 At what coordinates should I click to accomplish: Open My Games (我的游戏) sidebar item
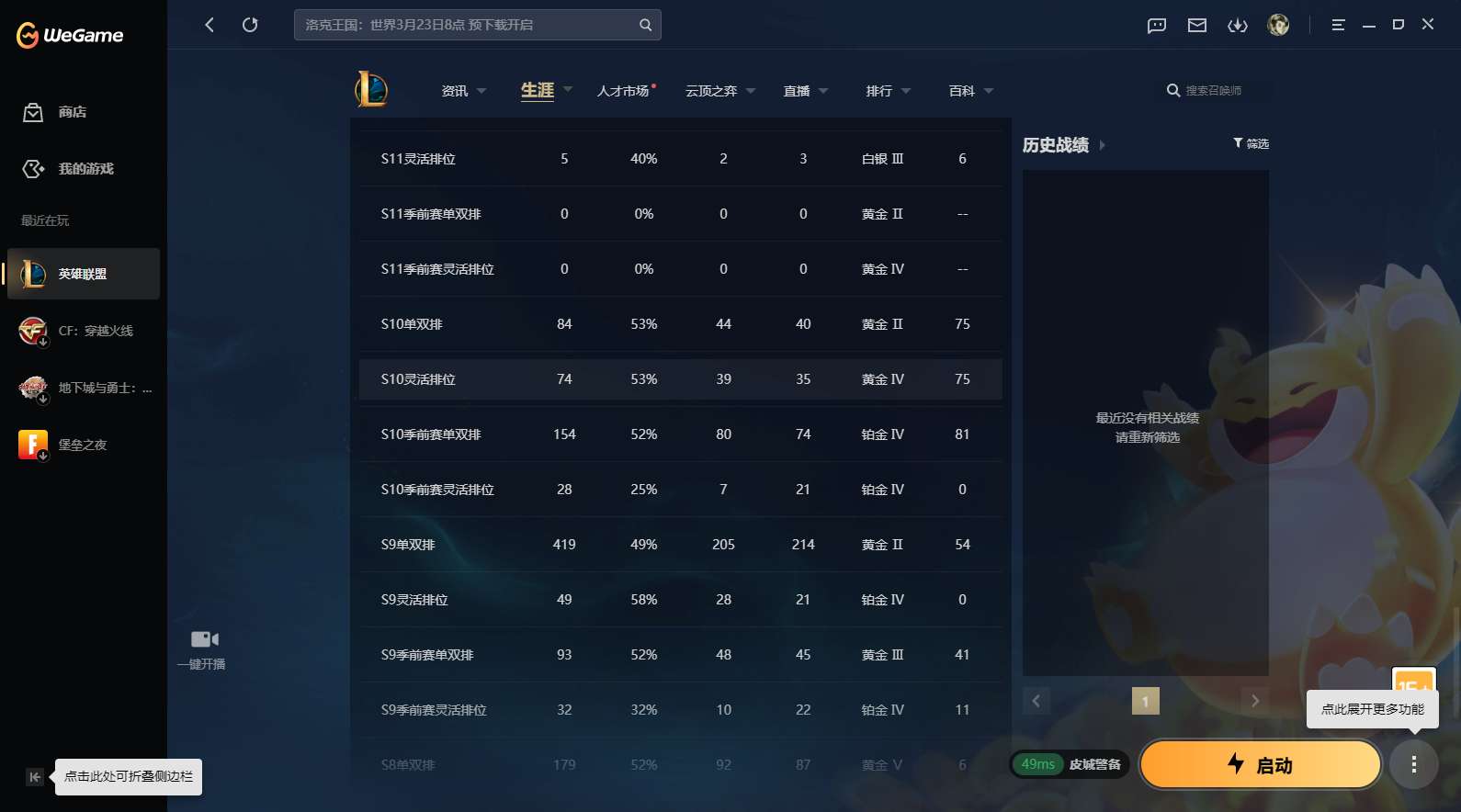pos(84,169)
